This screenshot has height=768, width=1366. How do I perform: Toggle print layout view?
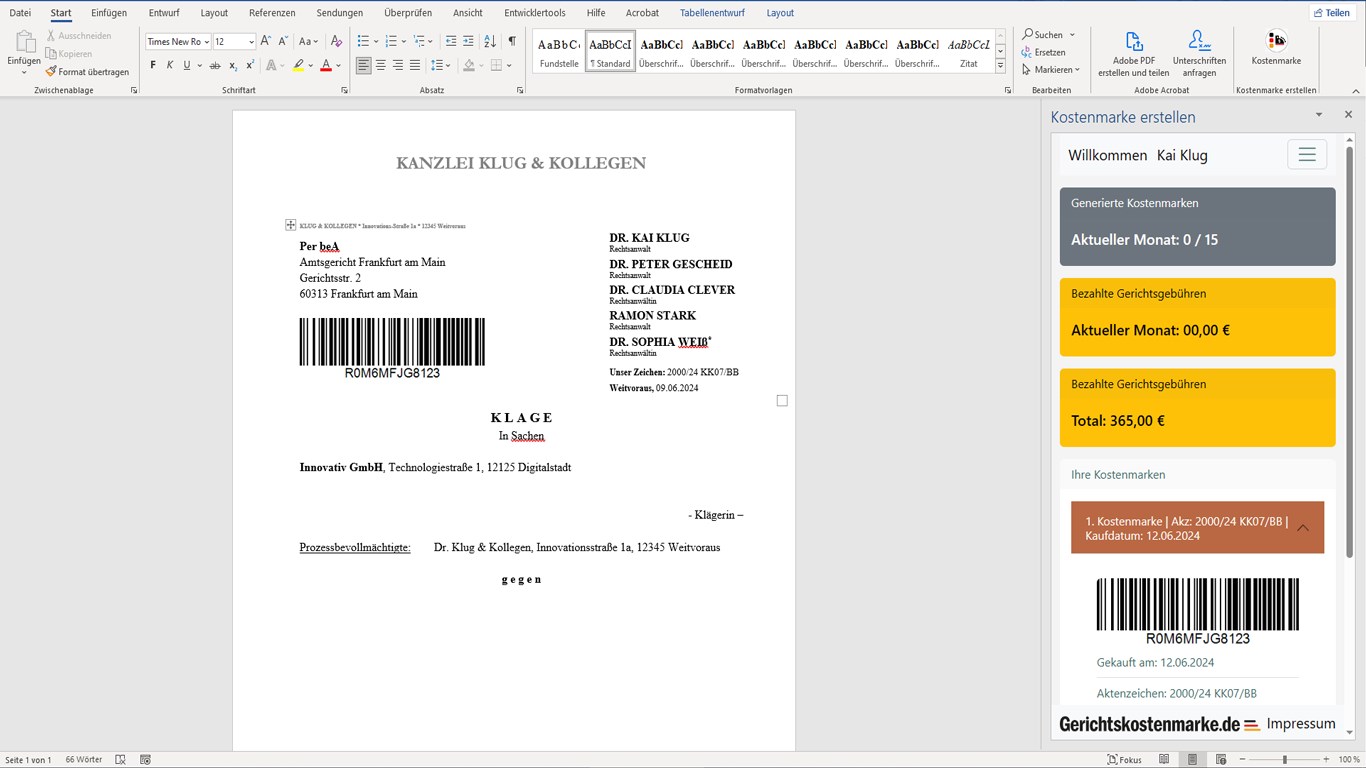1192,760
